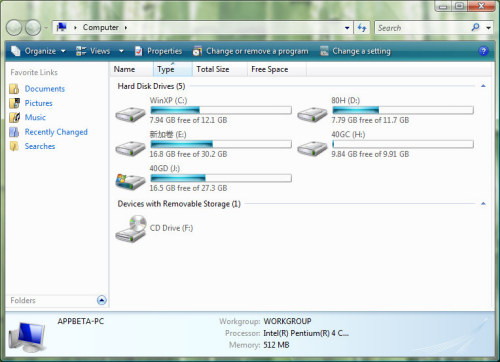500x362 pixels.
Task: Click the text 16.5 GB free of 27.3 GB
Action: pos(188,188)
